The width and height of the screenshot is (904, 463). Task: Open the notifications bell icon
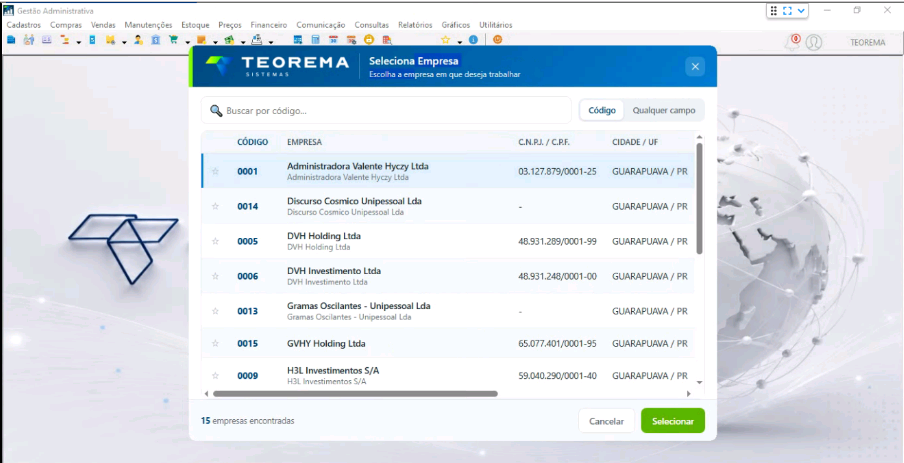pyautogui.click(x=794, y=42)
